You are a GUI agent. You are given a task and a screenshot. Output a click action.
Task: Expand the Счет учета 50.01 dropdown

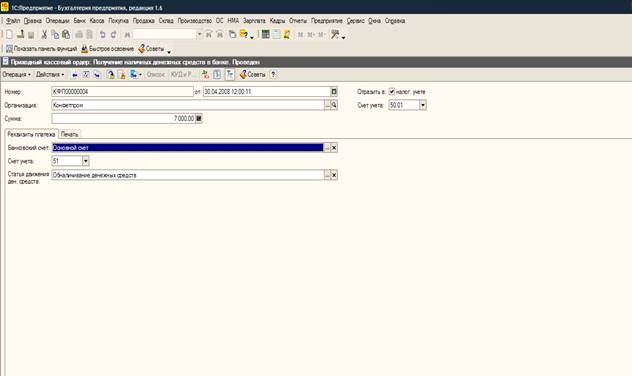[x=422, y=105]
